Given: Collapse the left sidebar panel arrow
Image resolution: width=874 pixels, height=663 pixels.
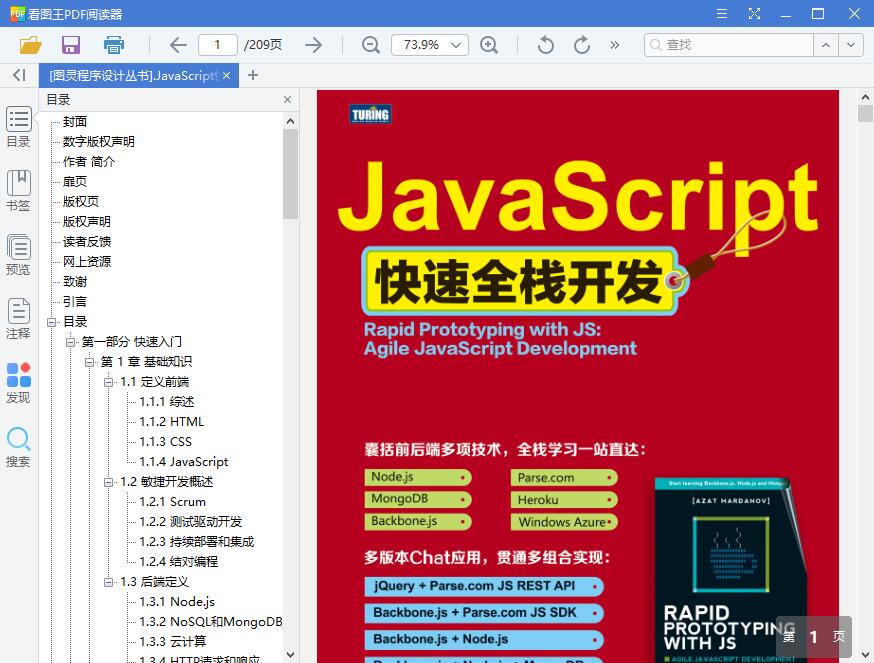Looking at the screenshot, I should pos(20,75).
